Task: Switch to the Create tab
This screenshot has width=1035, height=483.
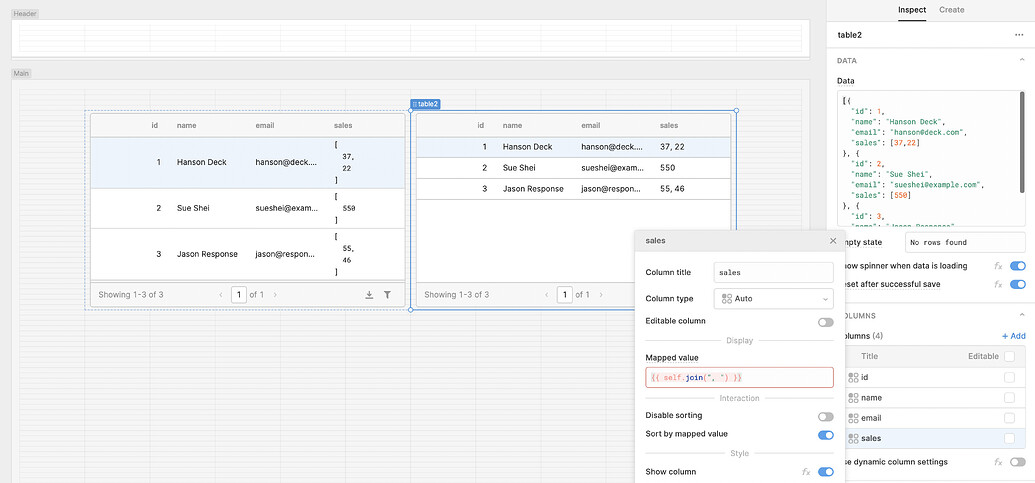Action: click(951, 10)
